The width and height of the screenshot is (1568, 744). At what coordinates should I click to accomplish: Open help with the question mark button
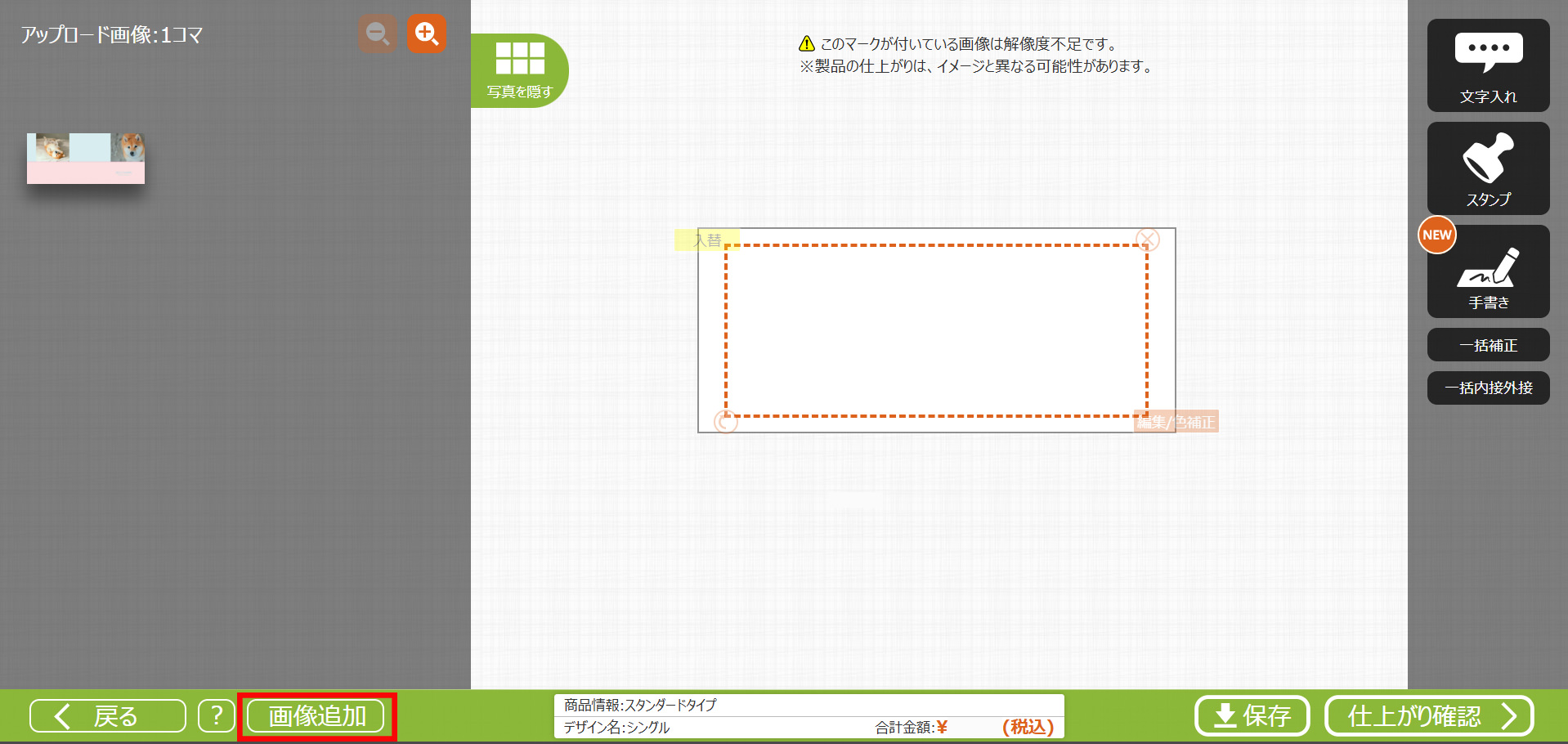[x=217, y=716]
